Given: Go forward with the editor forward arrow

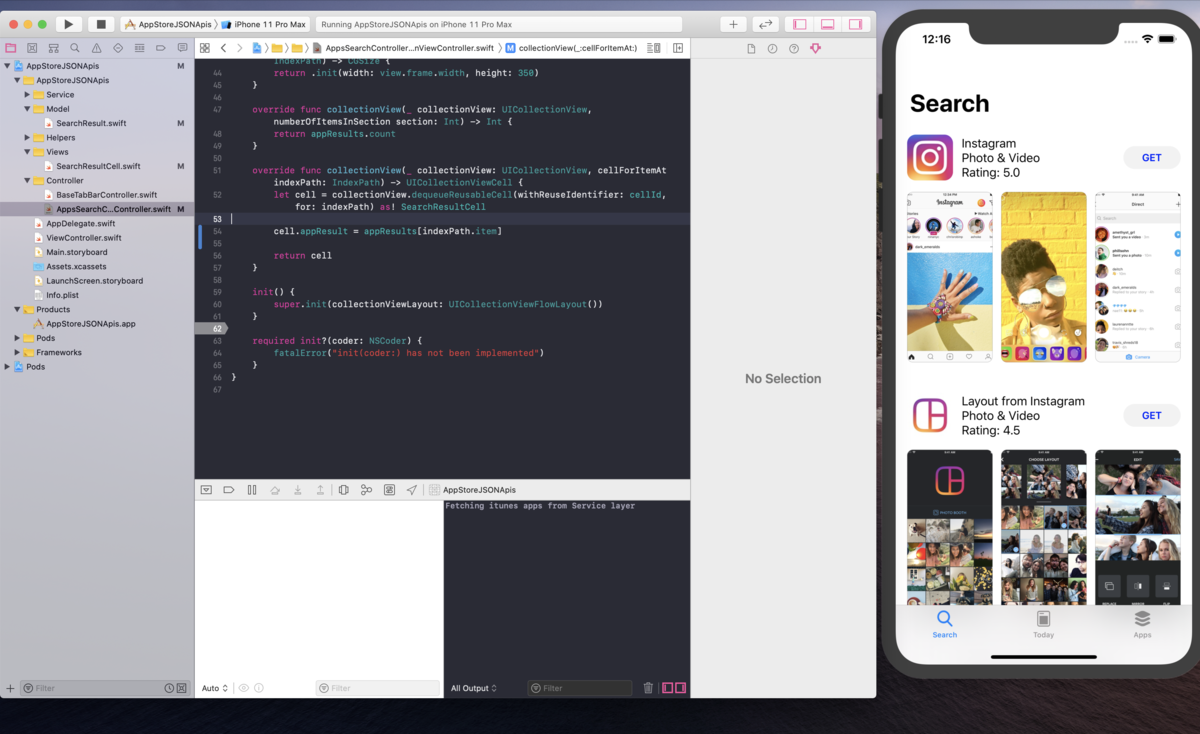Looking at the screenshot, I should [239, 48].
